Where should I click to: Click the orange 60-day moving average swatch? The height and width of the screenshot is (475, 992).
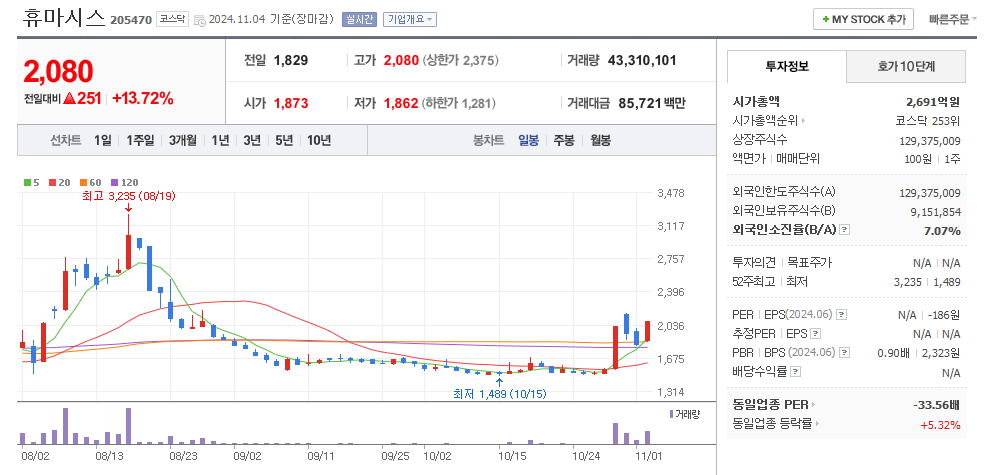83,182
